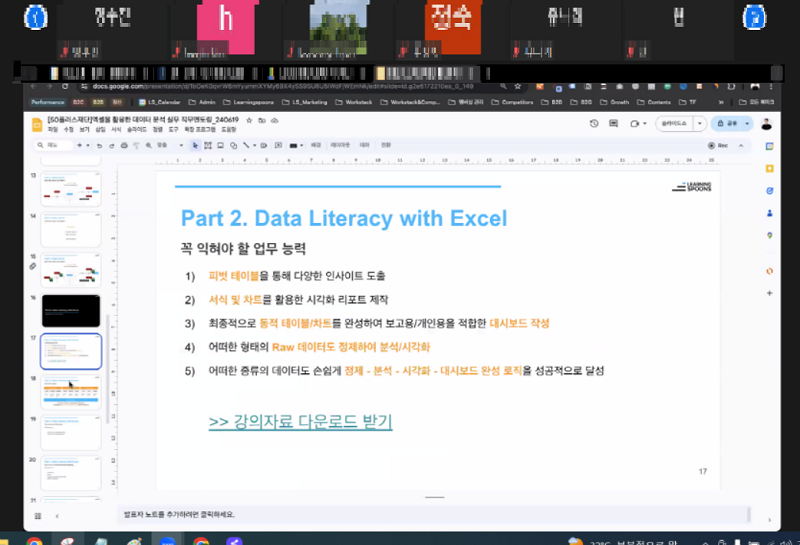Start the slideshow button

[674, 123]
